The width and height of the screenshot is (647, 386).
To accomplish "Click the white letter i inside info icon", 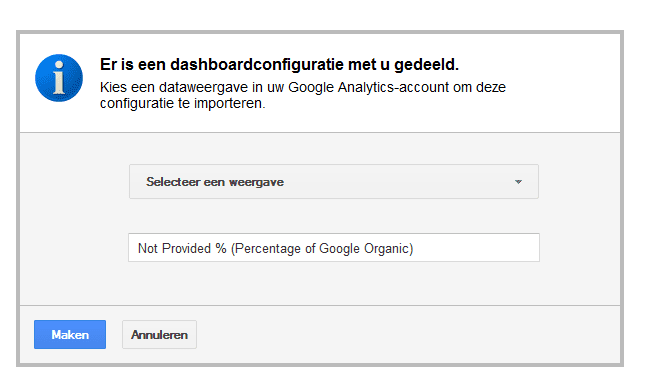I will [59, 78].
